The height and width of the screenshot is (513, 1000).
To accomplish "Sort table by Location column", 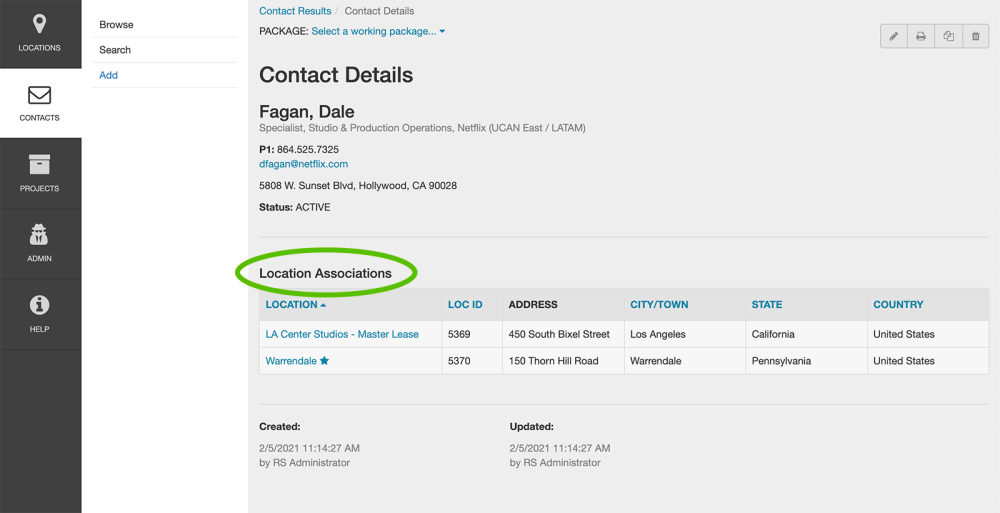I will pyautogui.click(x=295, y=304).
